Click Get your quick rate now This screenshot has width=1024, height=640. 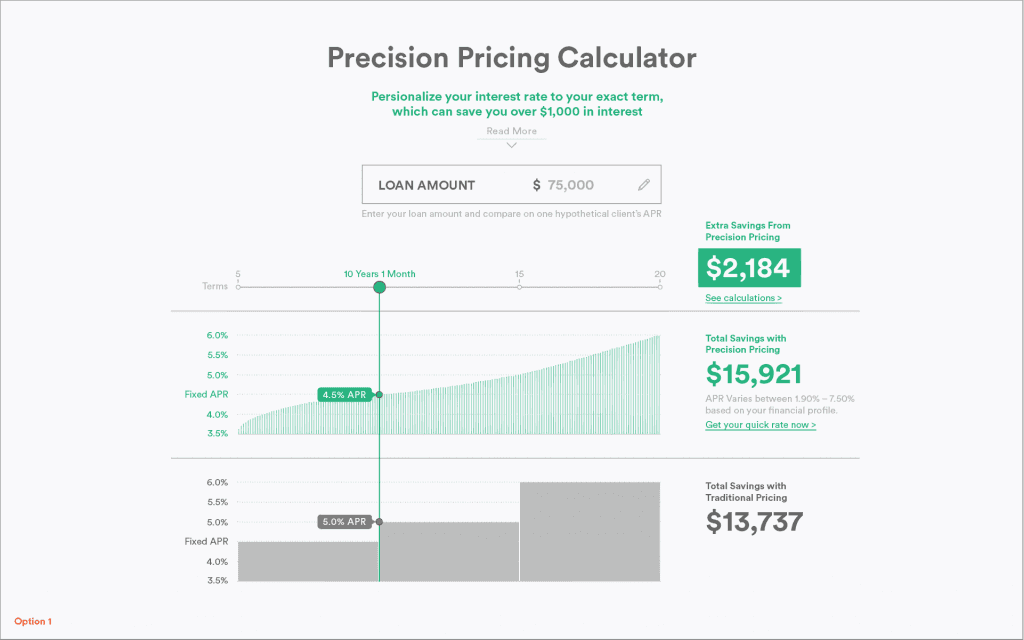[760, 424]
